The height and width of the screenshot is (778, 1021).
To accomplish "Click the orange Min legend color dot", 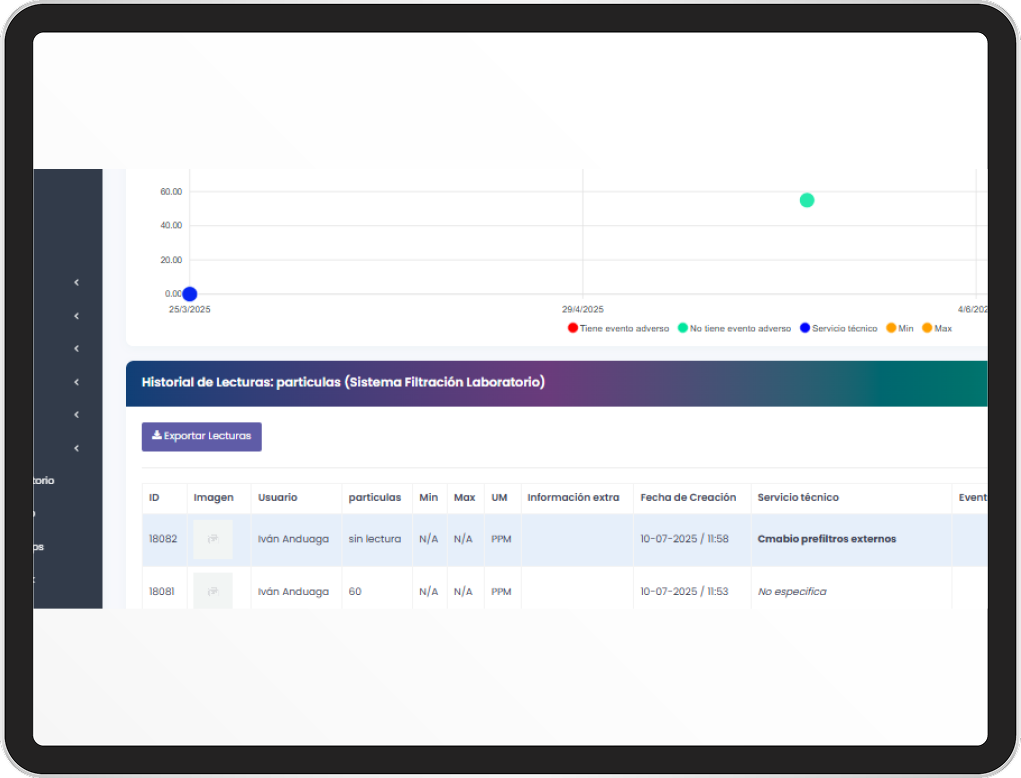I will click(x=891, y=328).
